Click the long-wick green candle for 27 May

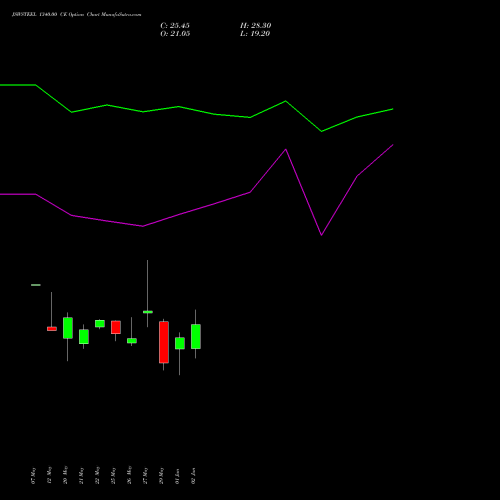[148, 312]
